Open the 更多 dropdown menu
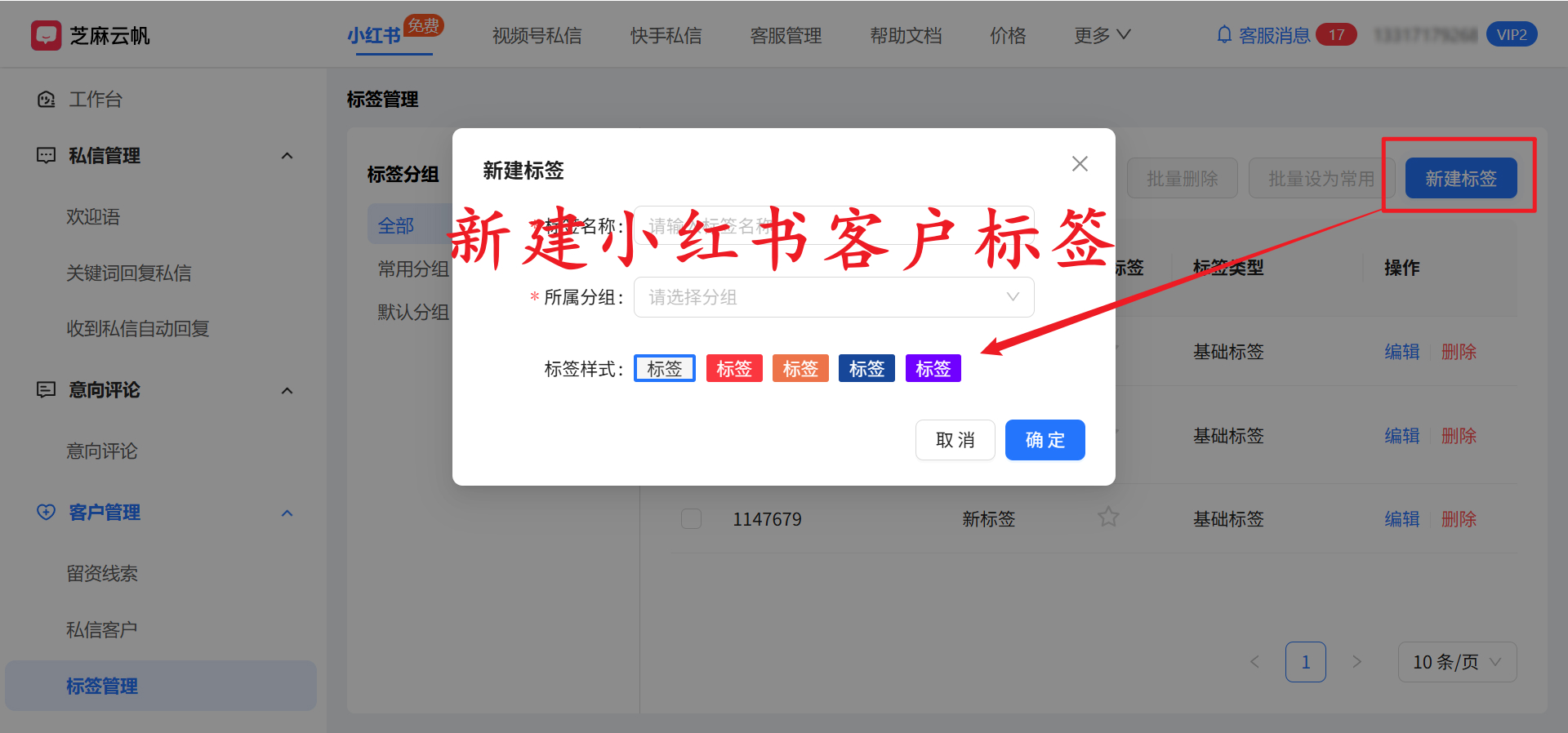The width and height of the screenshot is (1568, 733). tap(1102, 35)
